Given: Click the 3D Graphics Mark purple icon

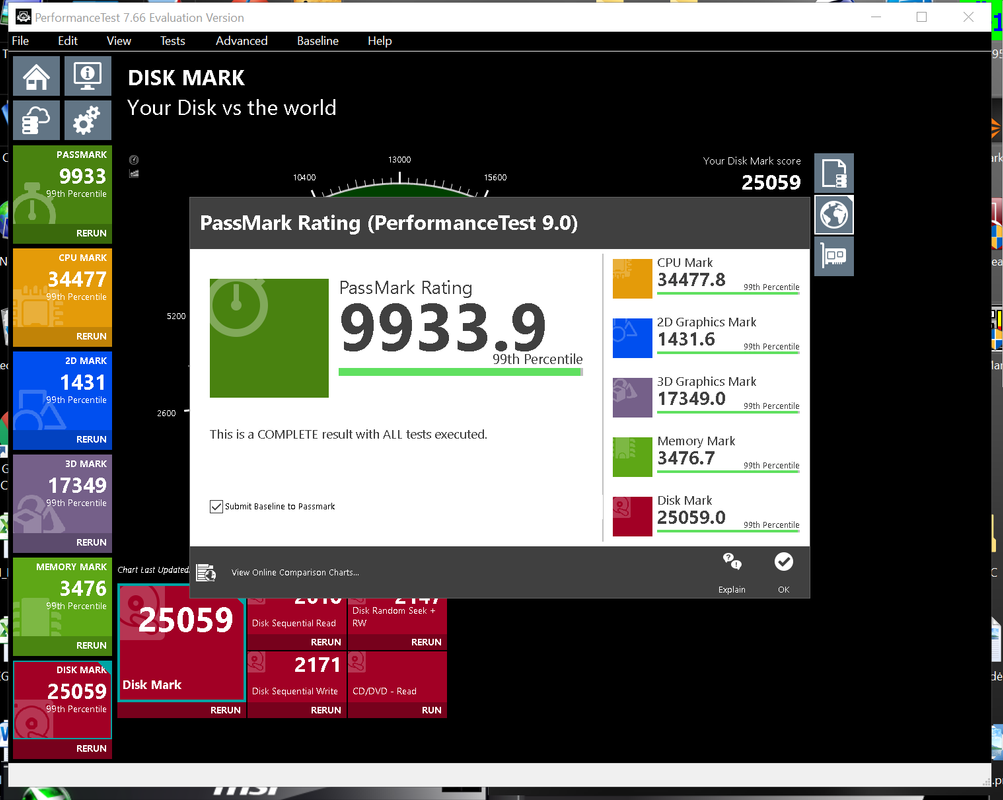Looking at the screenshot, I should [632, 397].
